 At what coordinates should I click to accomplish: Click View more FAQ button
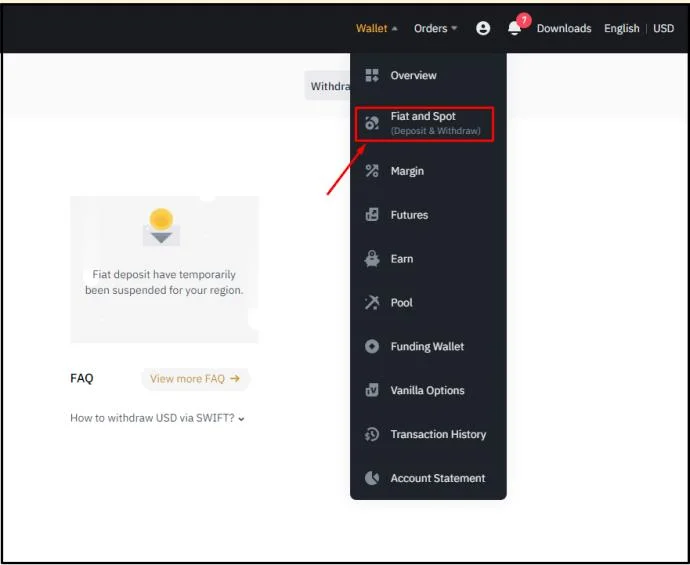point(195,378)
